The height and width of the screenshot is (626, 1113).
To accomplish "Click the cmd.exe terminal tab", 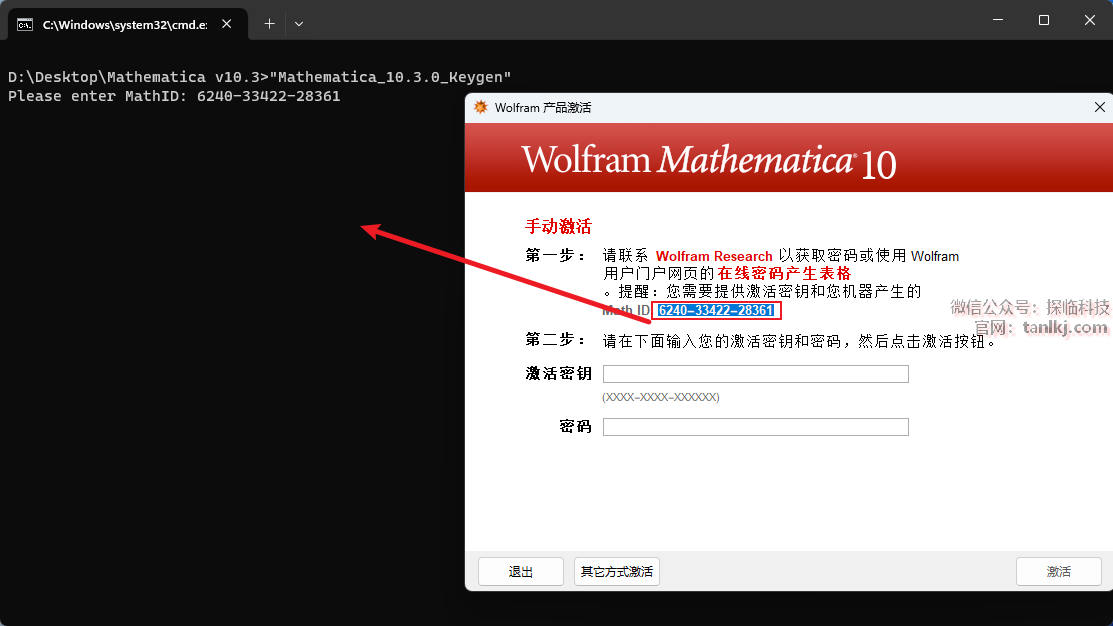I will pyautogui.click(x=128, y=24).
